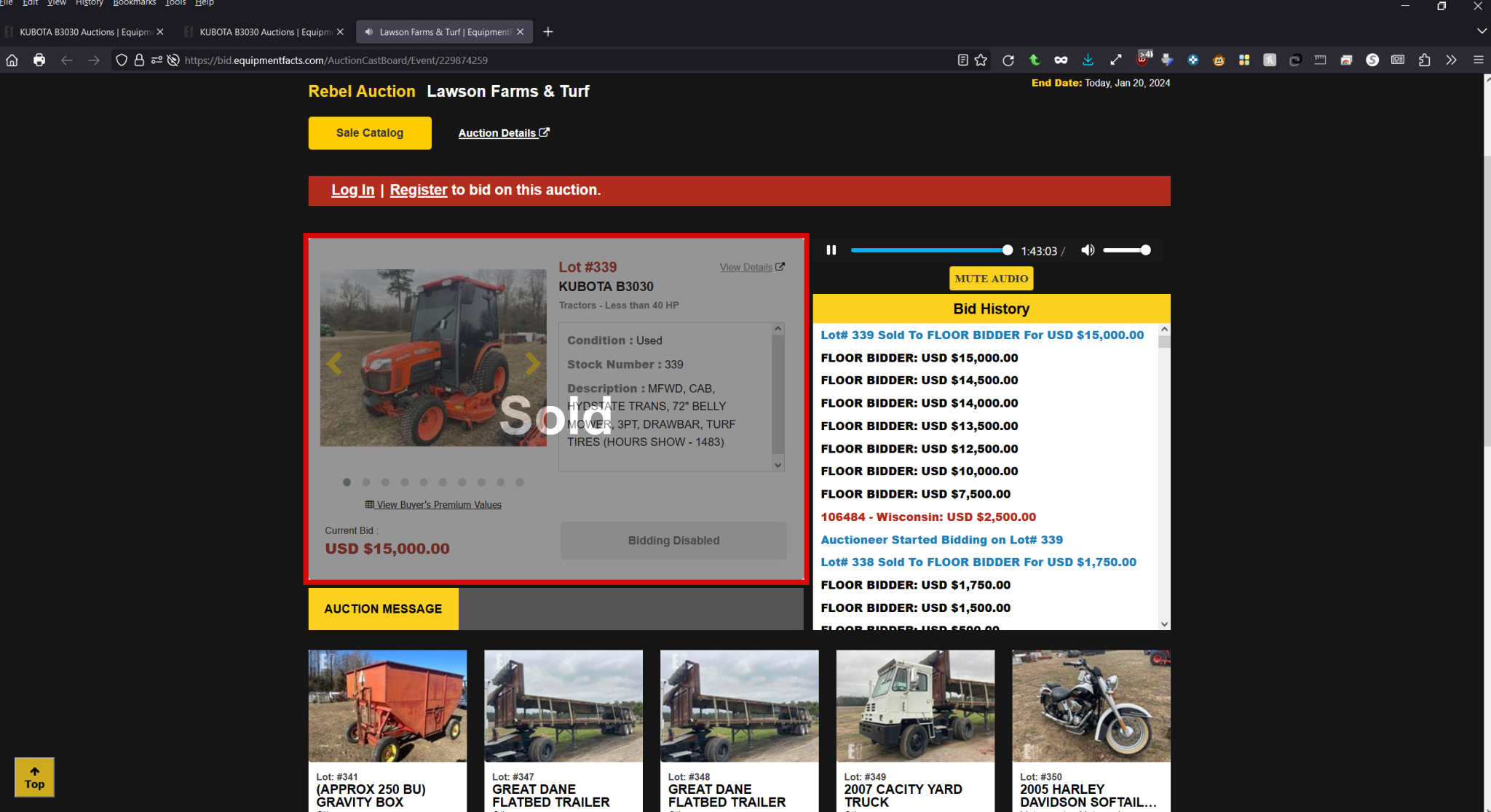
Task: Click the gray 'h' extension icon
Action: 1270,60
